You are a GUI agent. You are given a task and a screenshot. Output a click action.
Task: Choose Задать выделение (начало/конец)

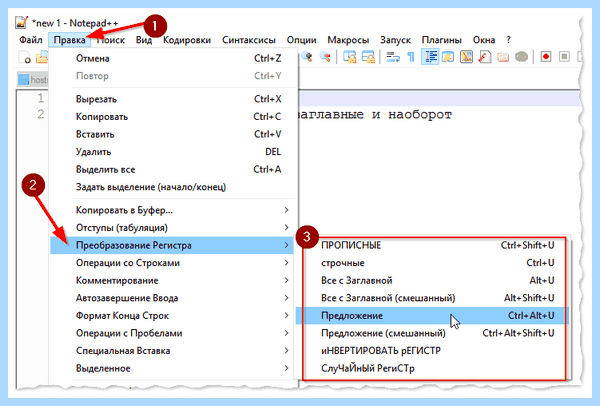[174, 187]
